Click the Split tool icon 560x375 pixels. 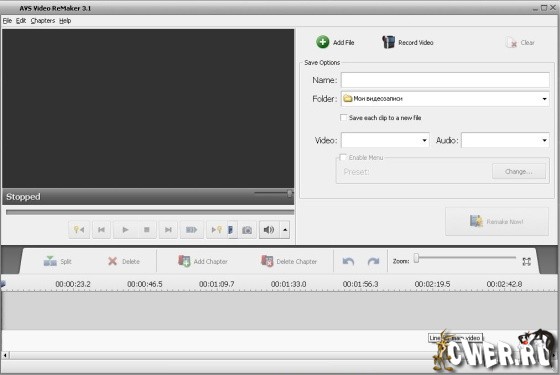tap(50, 261)
